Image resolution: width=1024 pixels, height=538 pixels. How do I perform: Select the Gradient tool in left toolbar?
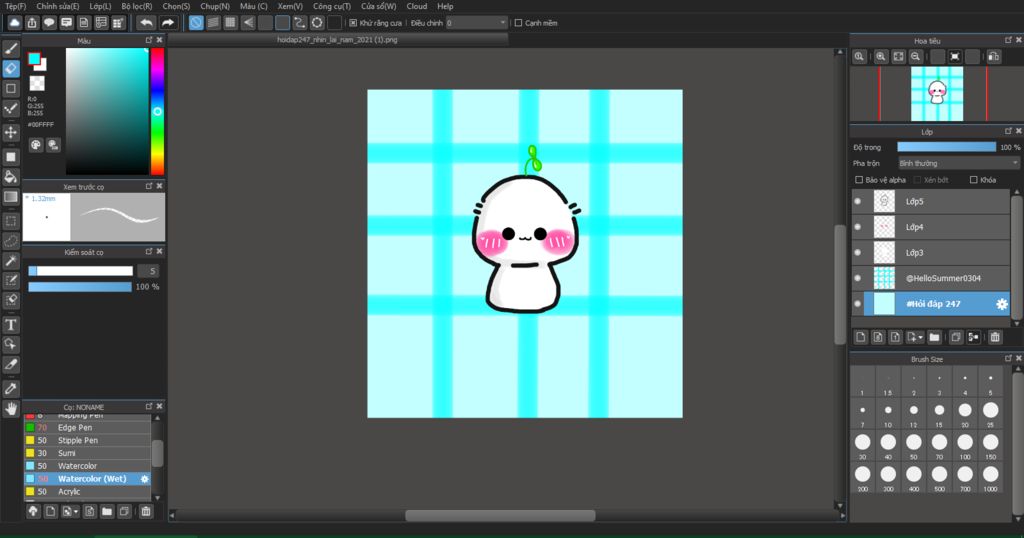(x=11, y=197)
